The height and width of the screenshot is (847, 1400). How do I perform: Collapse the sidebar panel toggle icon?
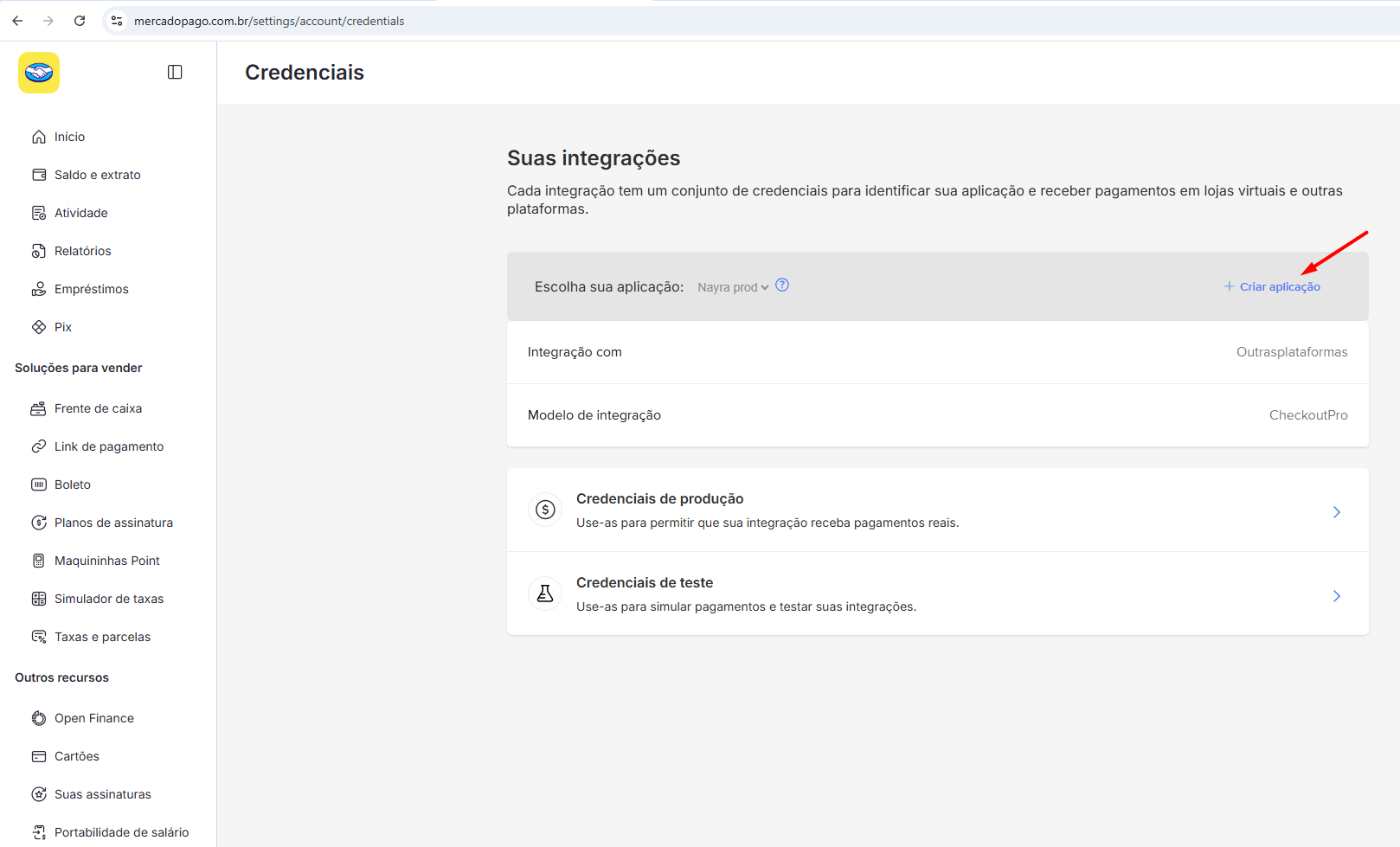[175, 72]
